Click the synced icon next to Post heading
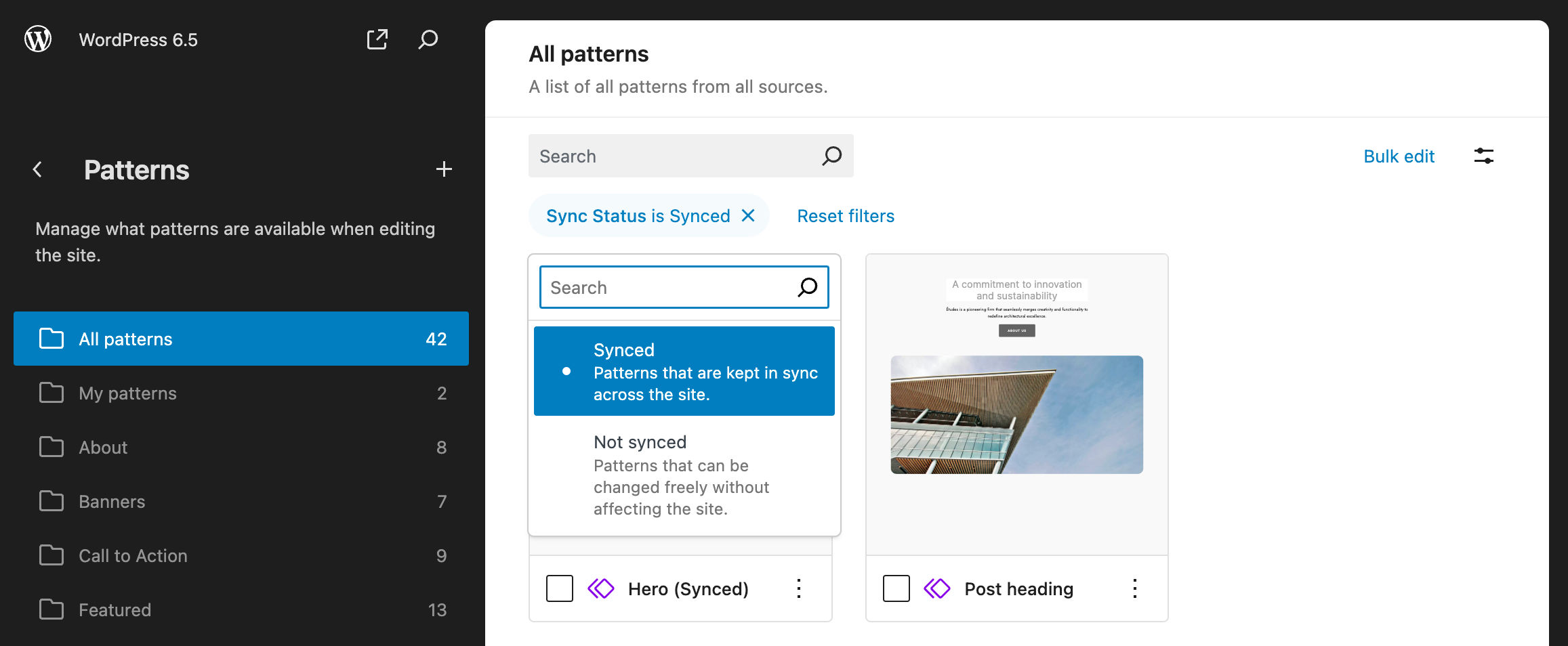The width and height of the screenshot is (1568, 646). [x=937, y=588]
